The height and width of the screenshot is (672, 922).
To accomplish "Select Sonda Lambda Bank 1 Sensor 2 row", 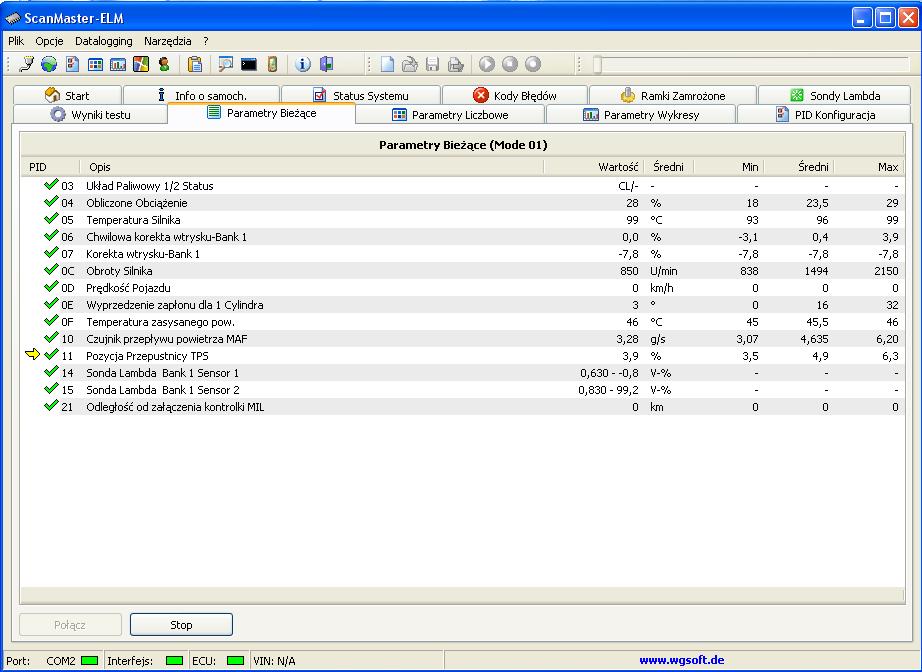I will pos(463,390).
